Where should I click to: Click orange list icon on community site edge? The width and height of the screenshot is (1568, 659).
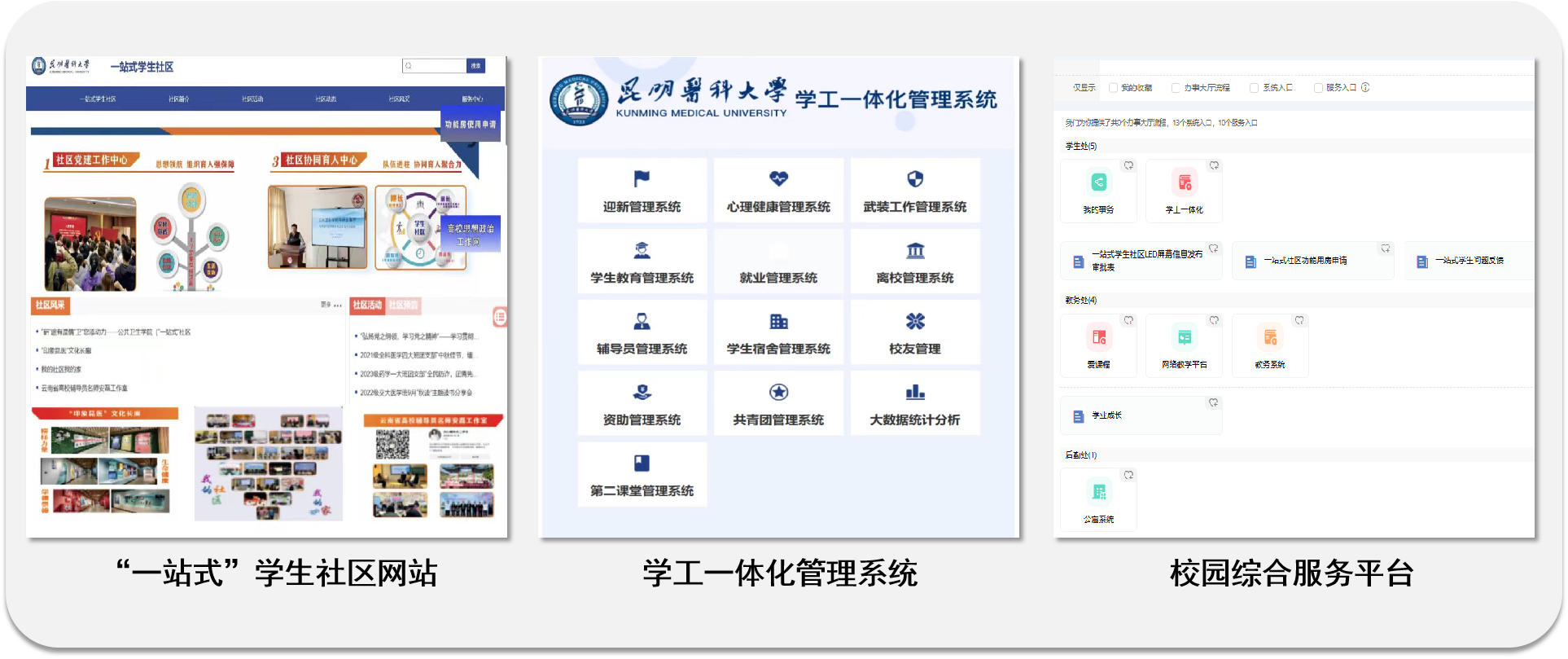point(500,317)
